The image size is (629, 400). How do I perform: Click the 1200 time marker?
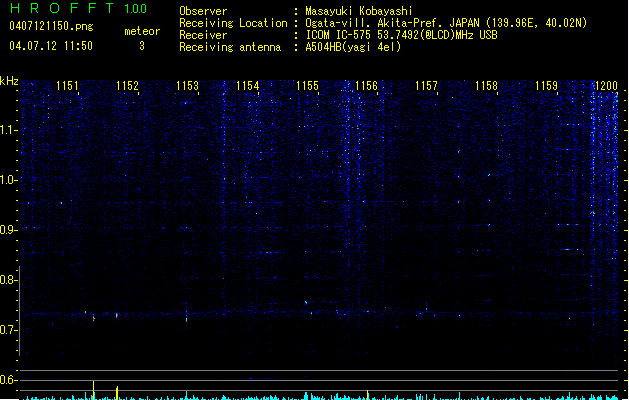[606, 86]
